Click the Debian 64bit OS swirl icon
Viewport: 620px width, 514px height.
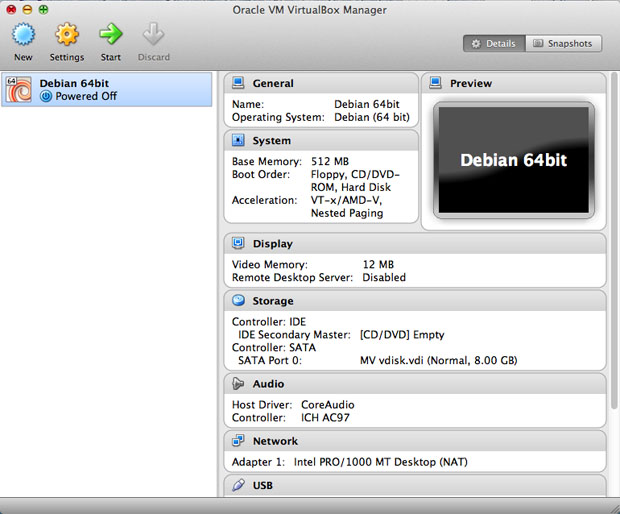click(19, 89)
